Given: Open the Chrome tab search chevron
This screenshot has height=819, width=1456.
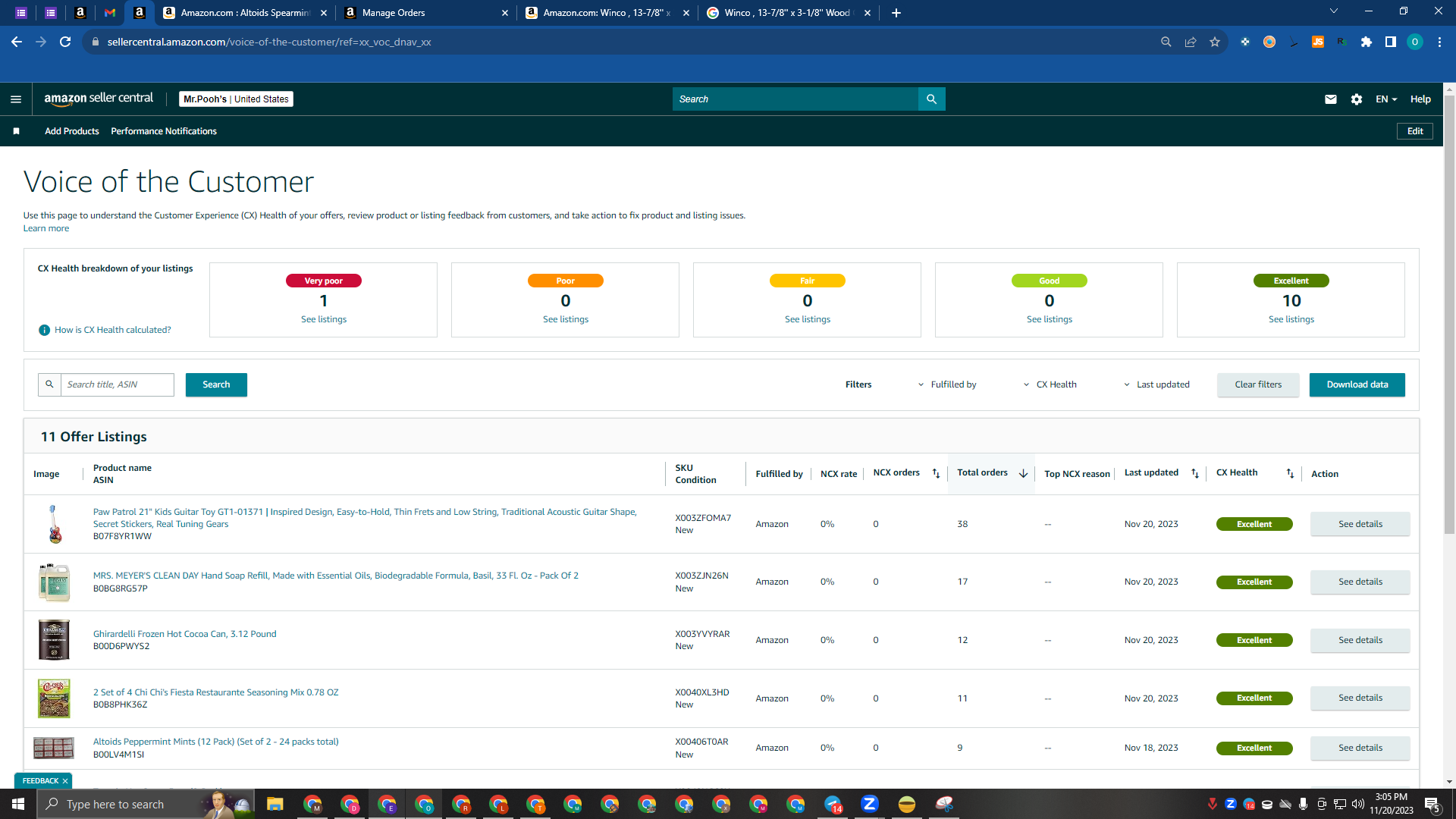Looking at the screenshot, I should (1334, 11).
